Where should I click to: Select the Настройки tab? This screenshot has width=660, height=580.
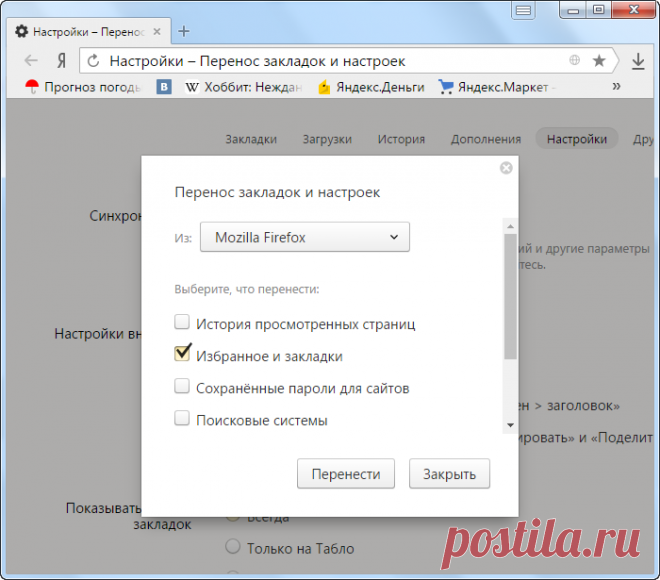click(x=577, y=139)
